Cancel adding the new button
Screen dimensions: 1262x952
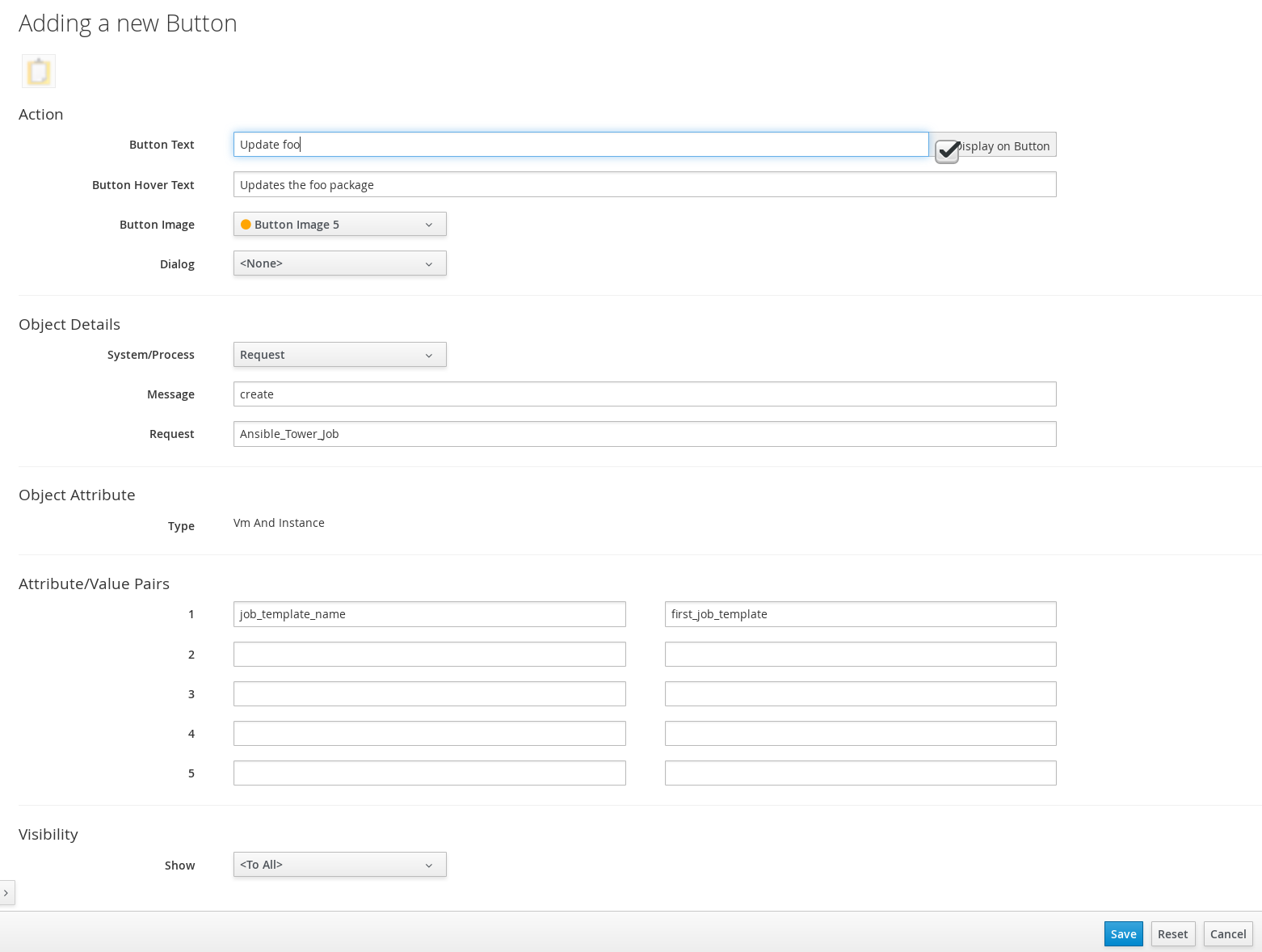tap(1227, 933)
